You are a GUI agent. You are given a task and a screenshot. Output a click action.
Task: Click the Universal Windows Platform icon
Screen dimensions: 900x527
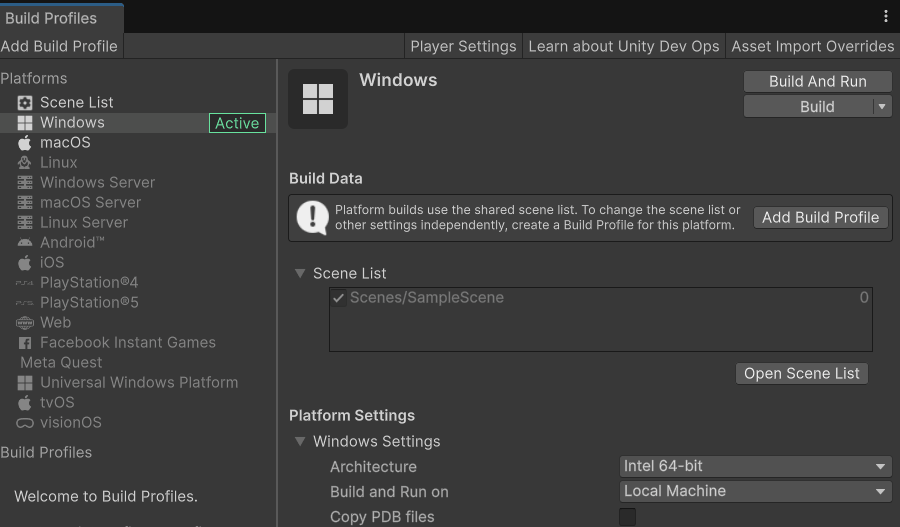coord(25,383)
